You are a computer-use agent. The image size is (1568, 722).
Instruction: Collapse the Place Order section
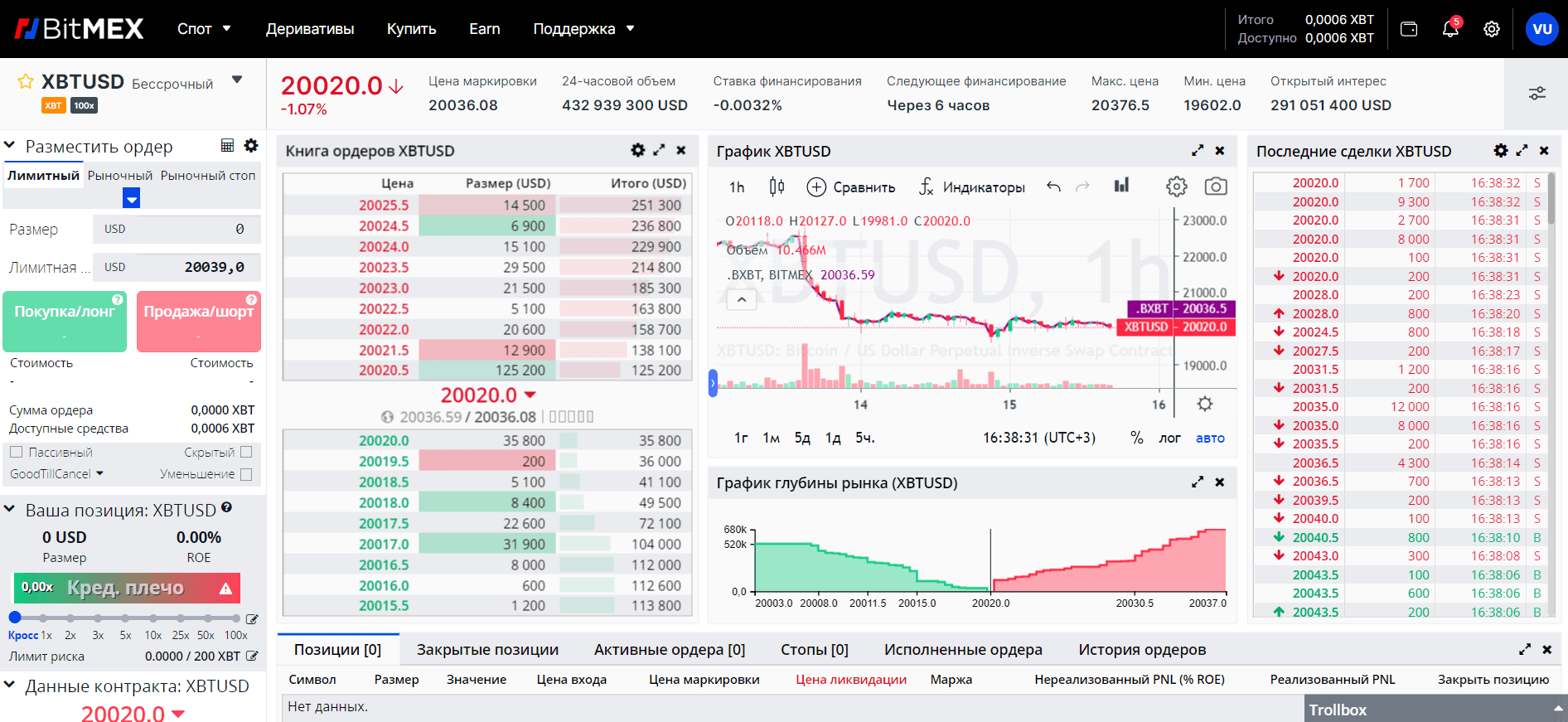point(10,146)
